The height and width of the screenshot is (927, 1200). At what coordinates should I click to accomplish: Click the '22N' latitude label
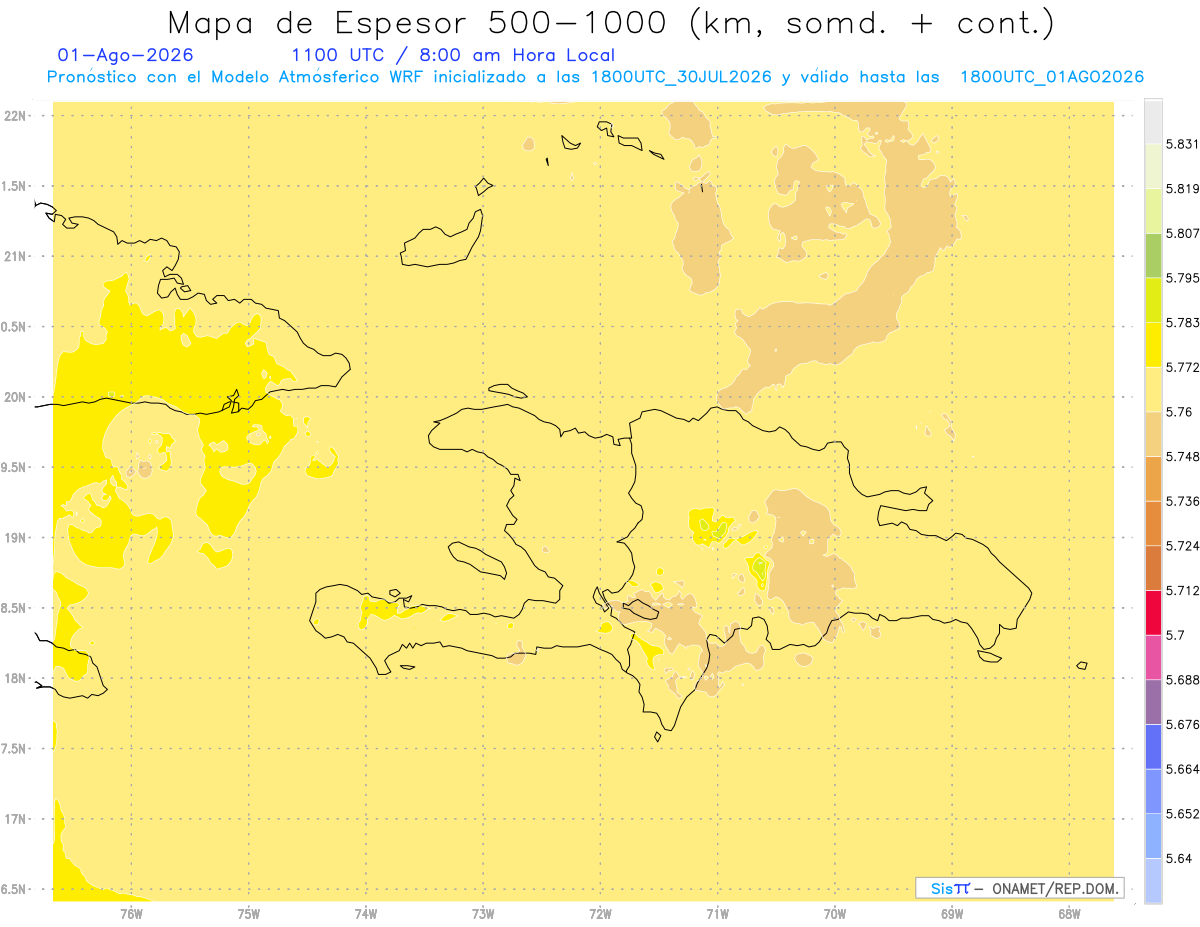(x=15, y=115)
